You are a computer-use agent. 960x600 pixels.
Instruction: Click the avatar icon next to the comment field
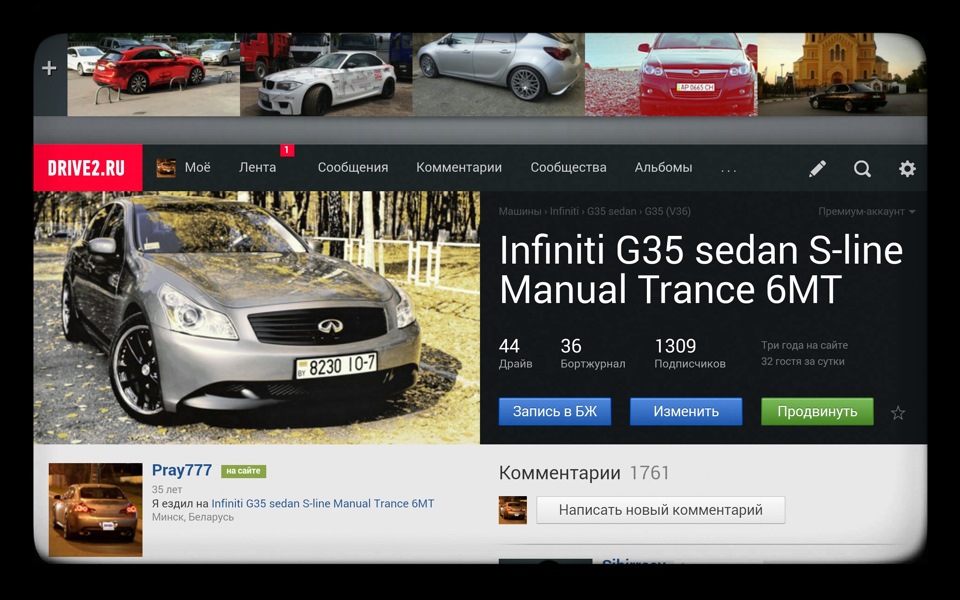[x=512, y=509]
